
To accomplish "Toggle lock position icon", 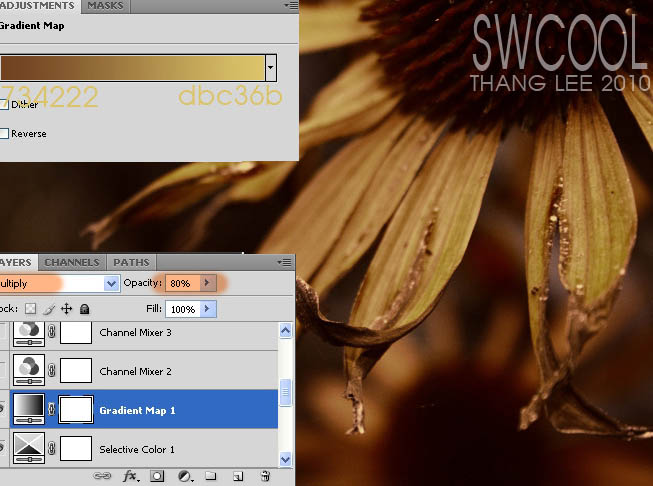I will tap(66, 309).
